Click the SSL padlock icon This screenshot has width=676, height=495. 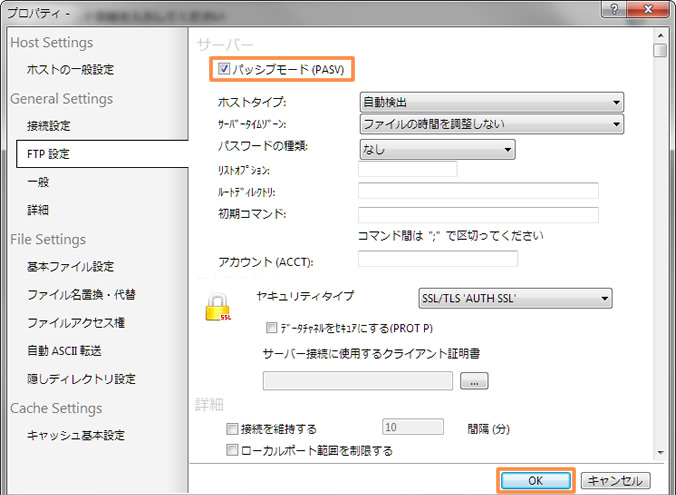[218, 307]
